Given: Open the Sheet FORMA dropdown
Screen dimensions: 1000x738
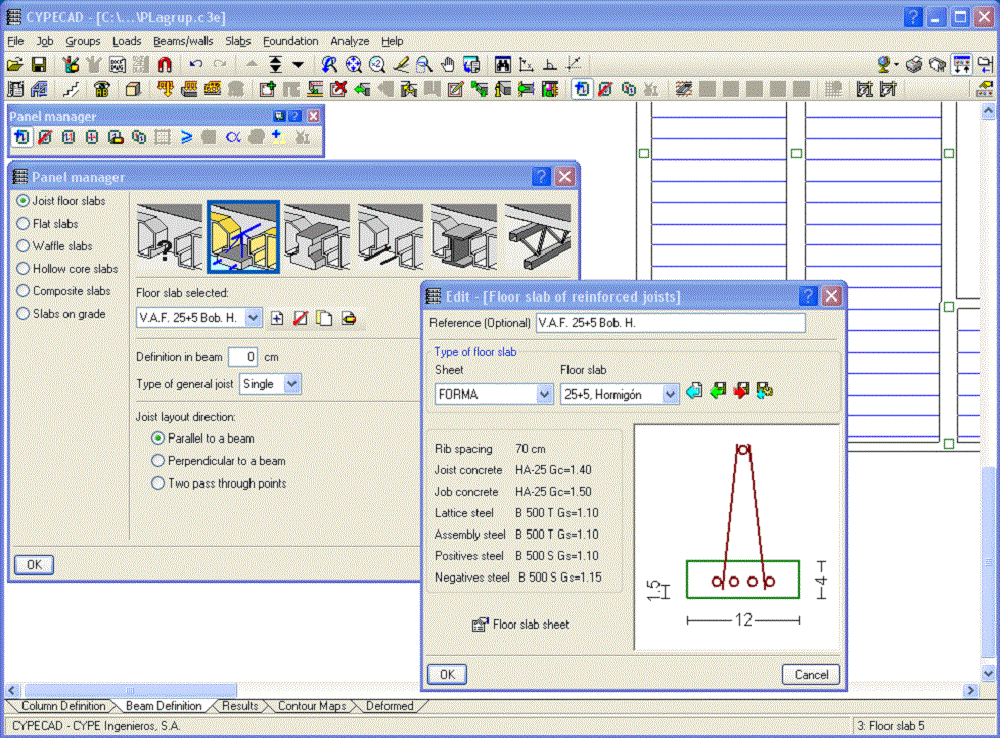Looking at the screenshot, I should [x=544, y=395].
